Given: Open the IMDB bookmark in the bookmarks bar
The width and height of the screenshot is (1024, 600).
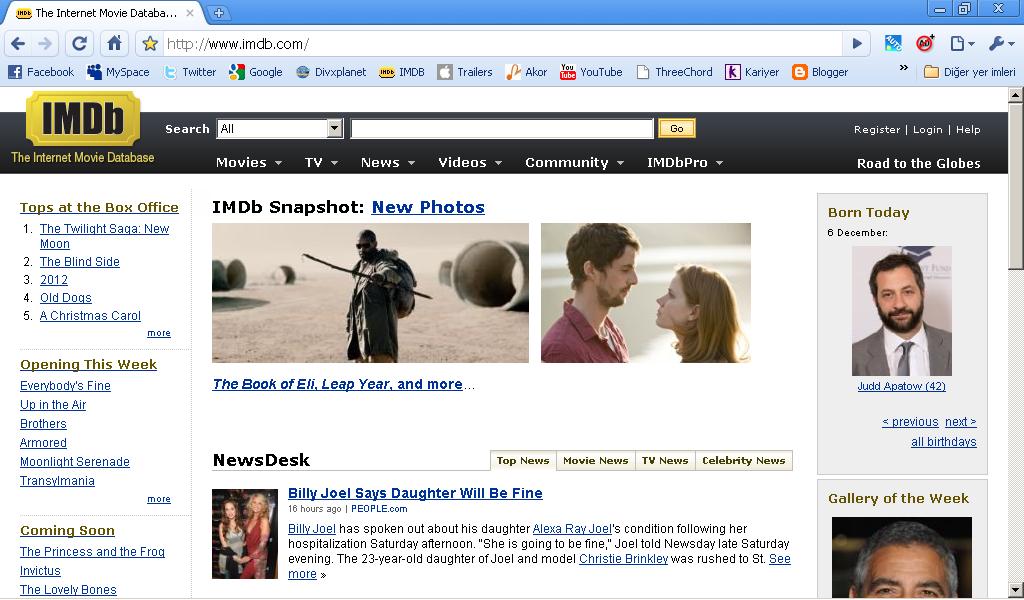Looking at the screenshot, I should point(402,72).
